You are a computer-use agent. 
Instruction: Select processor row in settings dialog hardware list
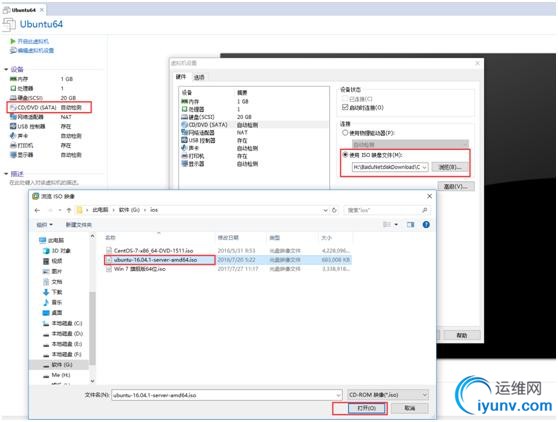coord(254,109)
